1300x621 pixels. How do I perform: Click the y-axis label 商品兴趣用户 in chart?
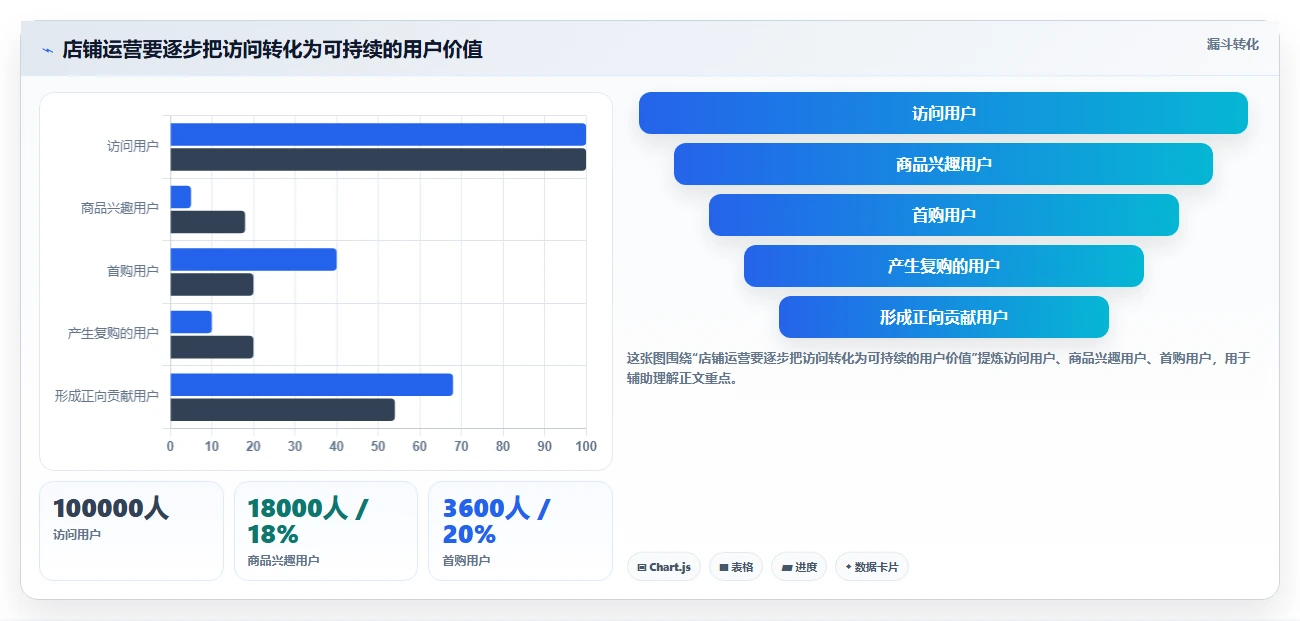pyautogui.click(x=120, y=209)
